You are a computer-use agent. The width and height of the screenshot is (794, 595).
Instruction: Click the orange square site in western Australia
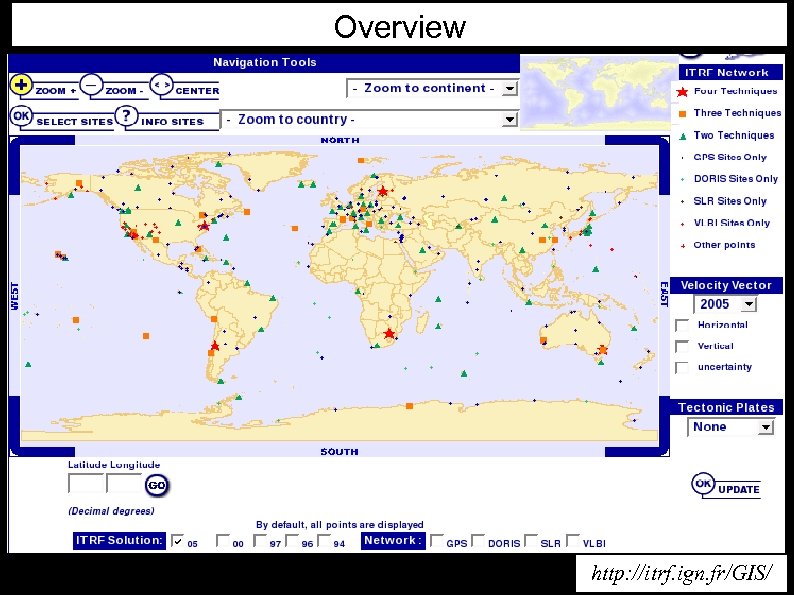click(x=543, y=340)
